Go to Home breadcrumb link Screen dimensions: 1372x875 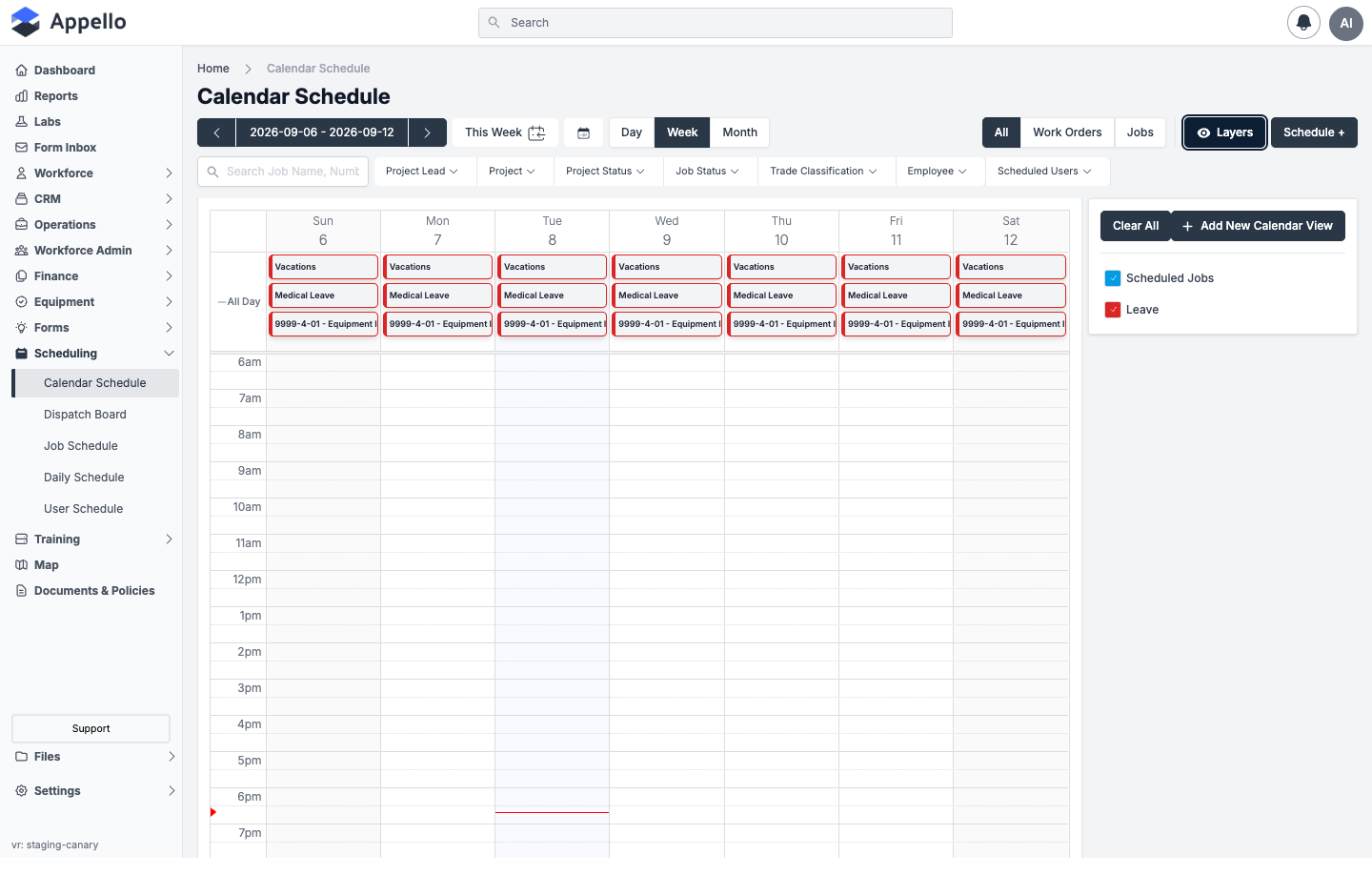(x=213, y=69)
